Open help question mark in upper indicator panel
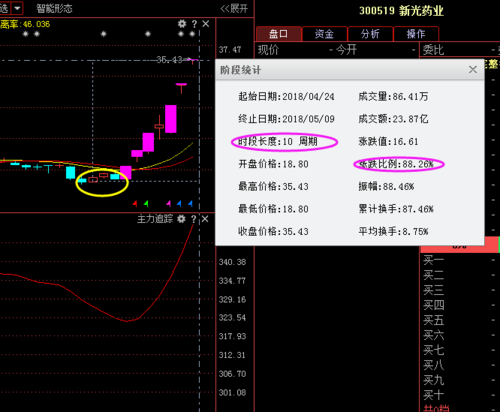Viewport: 500px width, 412px height. tap(194, 24)
